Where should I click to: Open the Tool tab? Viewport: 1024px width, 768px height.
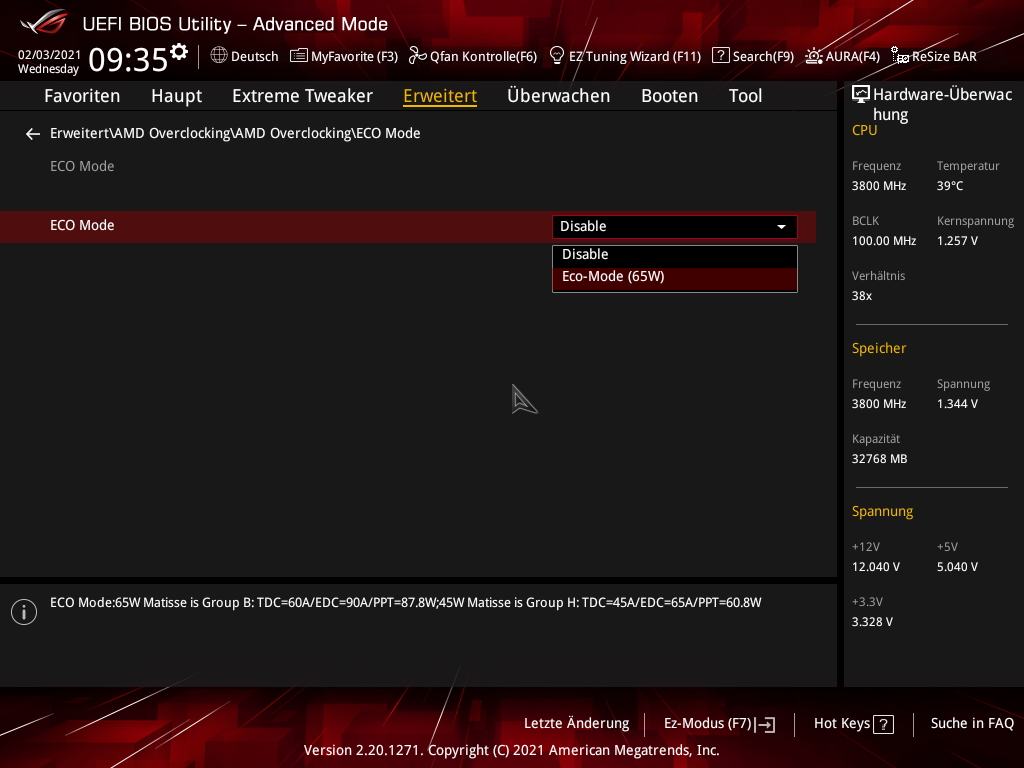pyautogui.click(x=745, y=96)
